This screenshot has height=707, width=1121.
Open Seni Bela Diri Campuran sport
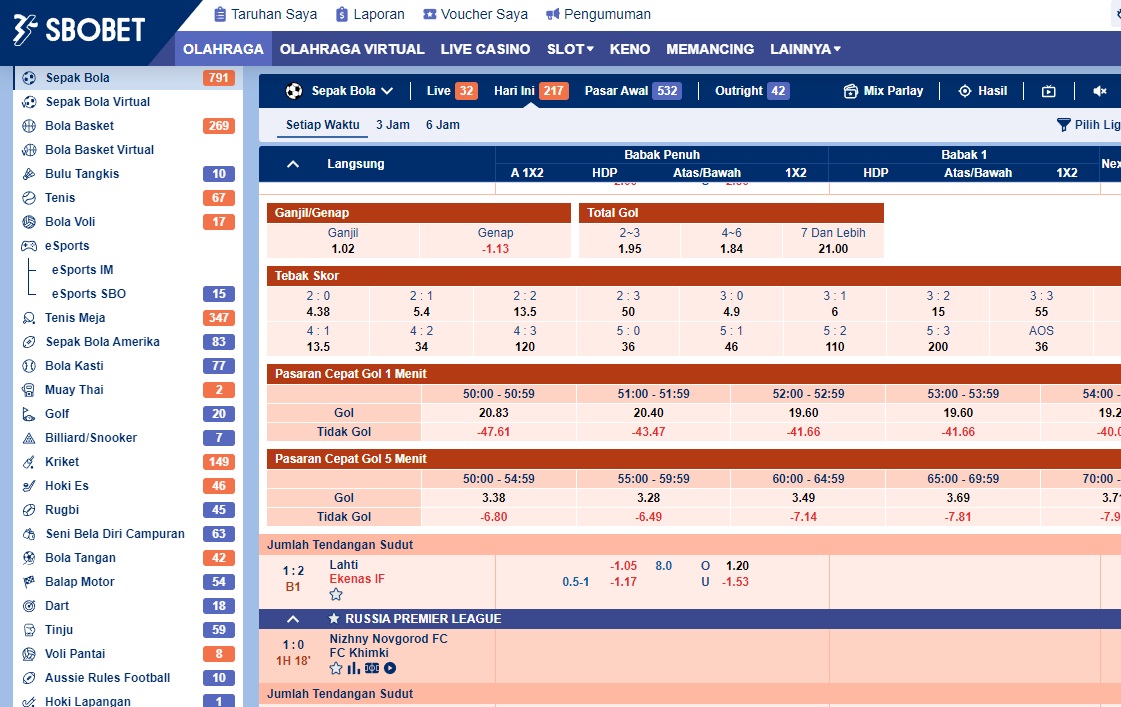coord(128,533)
